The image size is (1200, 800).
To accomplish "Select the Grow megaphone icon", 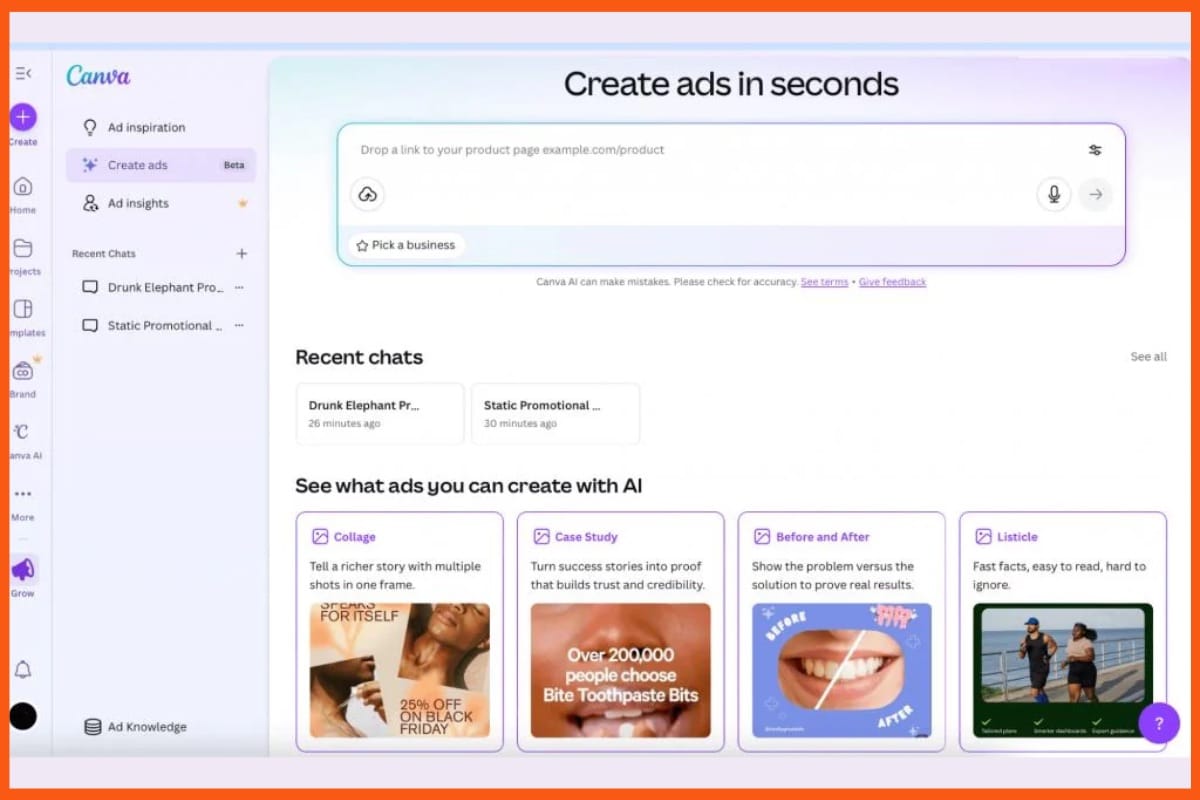I will [x=23, y=570].
